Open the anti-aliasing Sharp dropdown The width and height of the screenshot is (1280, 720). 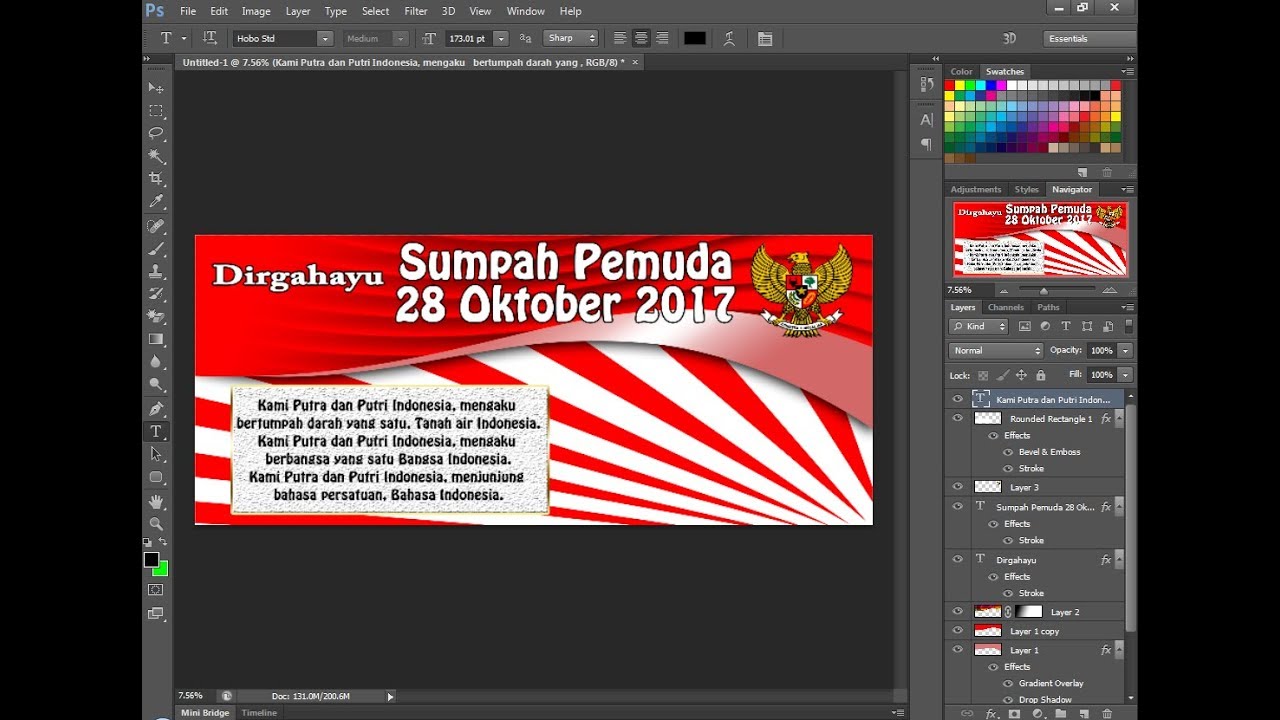pos(571,38)
